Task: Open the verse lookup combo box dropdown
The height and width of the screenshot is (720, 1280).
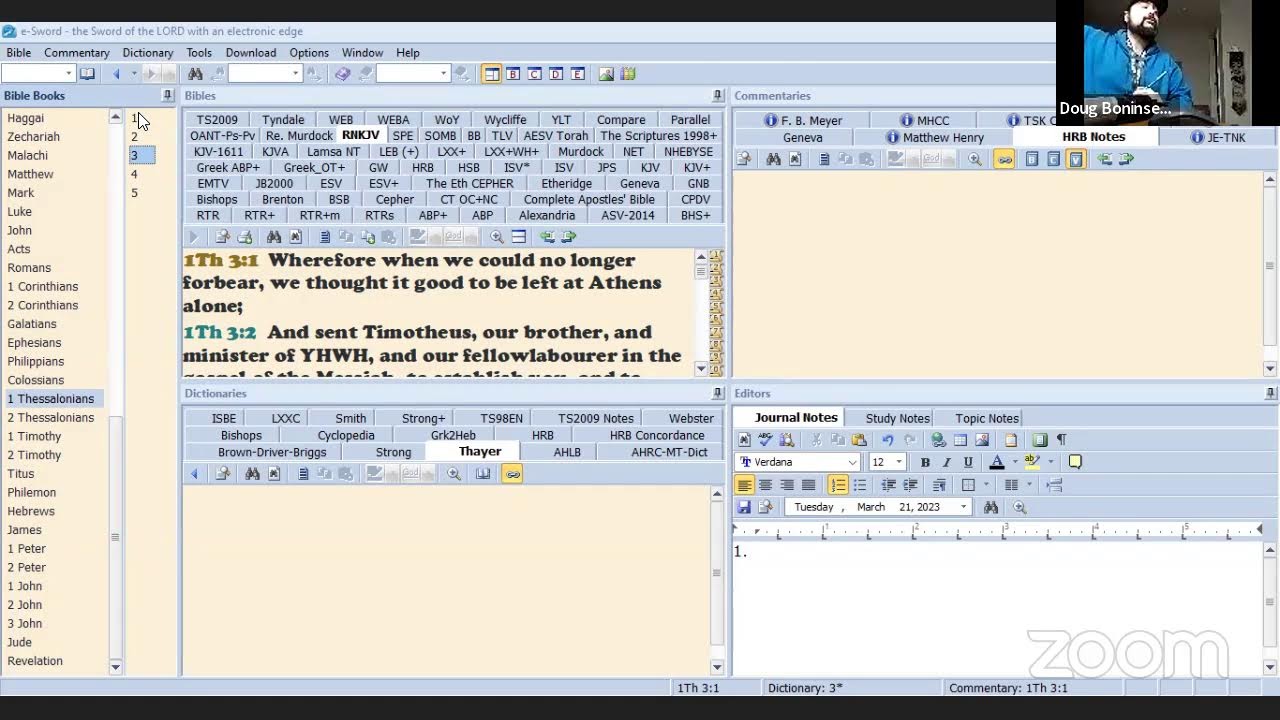Action: click(68, 74)
